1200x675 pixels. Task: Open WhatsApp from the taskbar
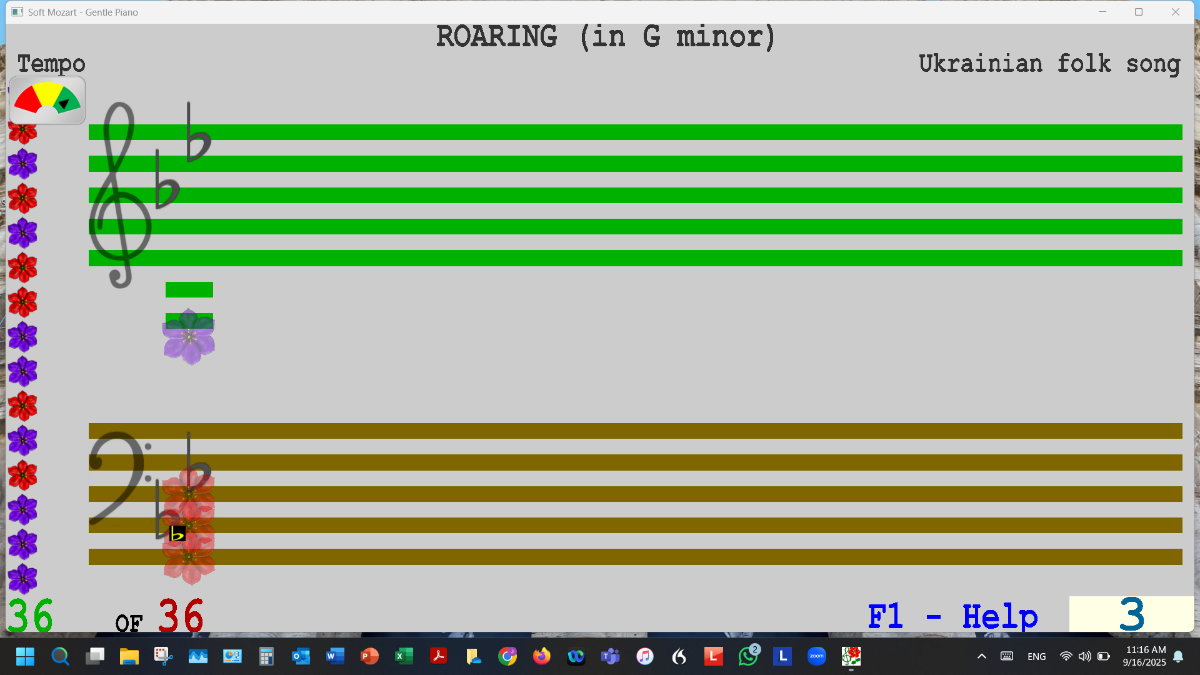point(748,657)
